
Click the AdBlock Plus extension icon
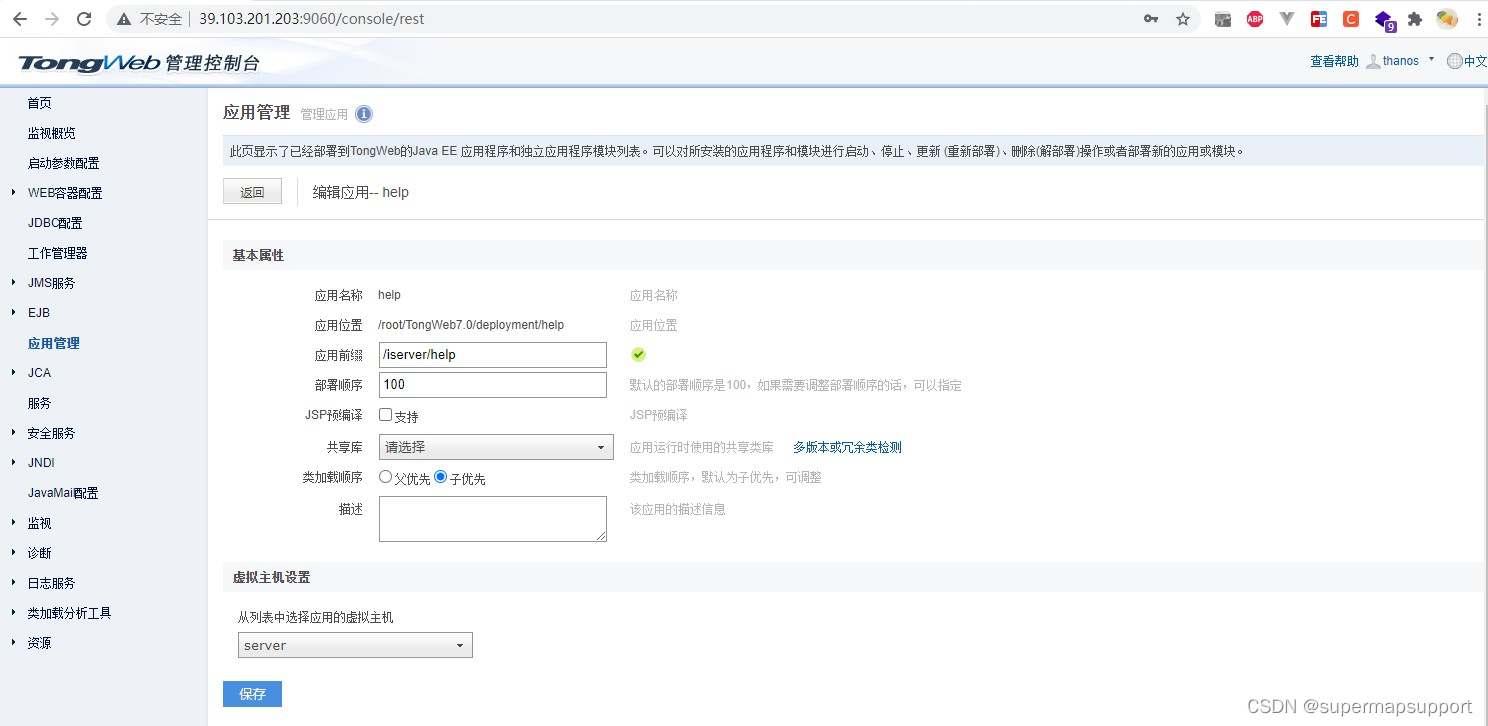1254,19
